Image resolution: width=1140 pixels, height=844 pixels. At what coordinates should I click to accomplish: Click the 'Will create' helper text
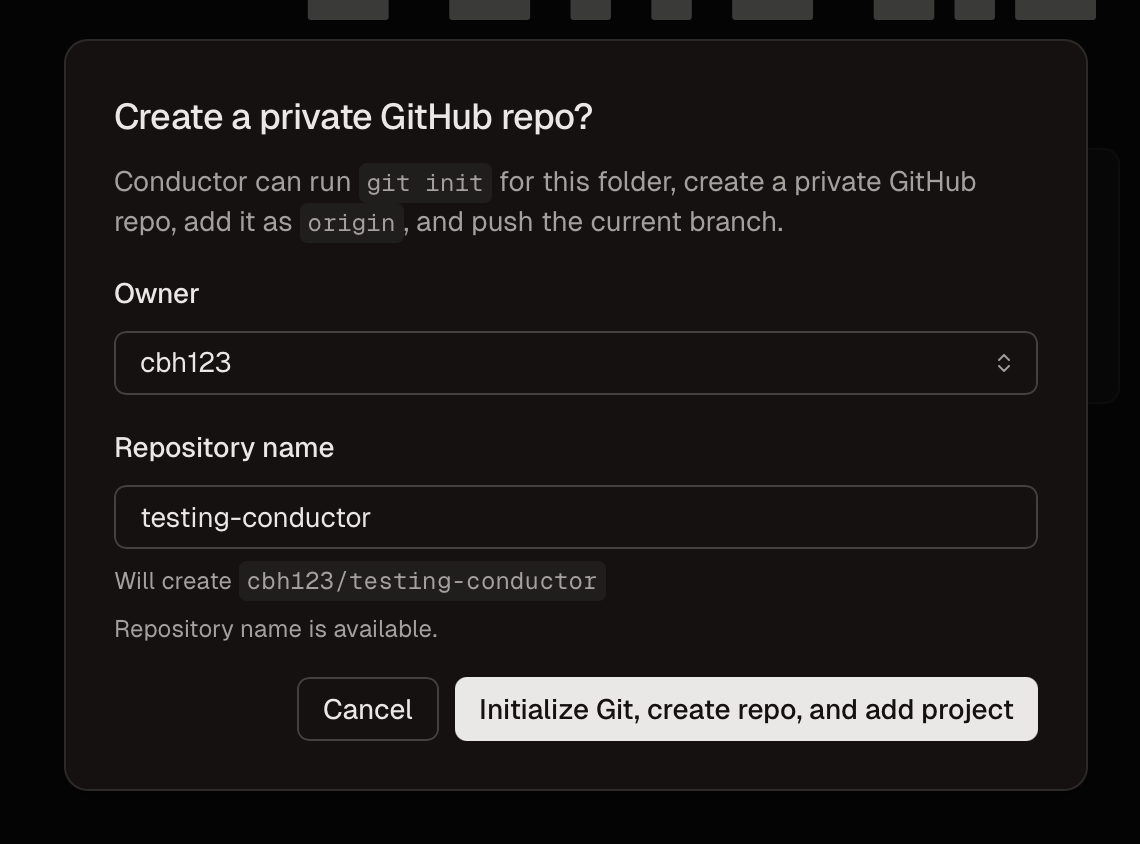point(173,581)
